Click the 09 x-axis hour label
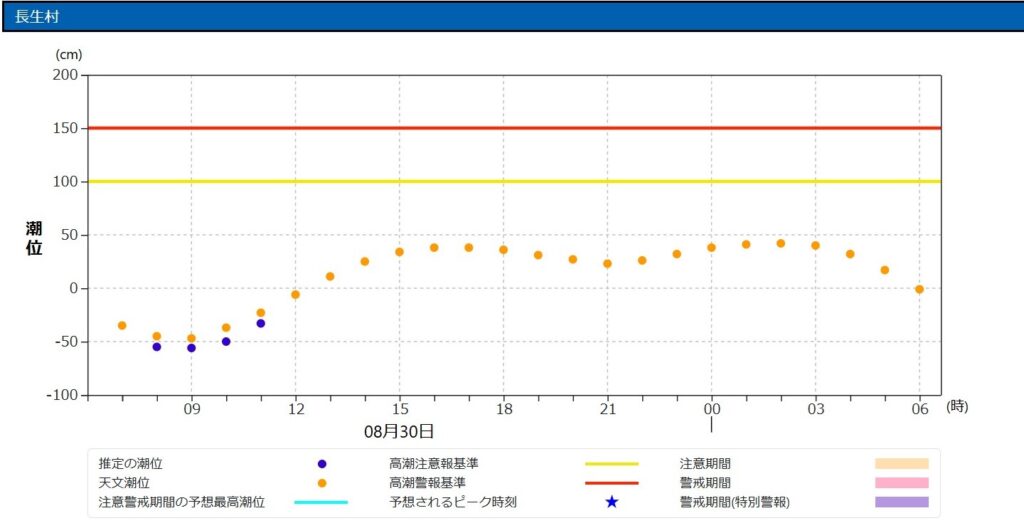The width and height of the screenshot is (1024, 528). (191, 410)
